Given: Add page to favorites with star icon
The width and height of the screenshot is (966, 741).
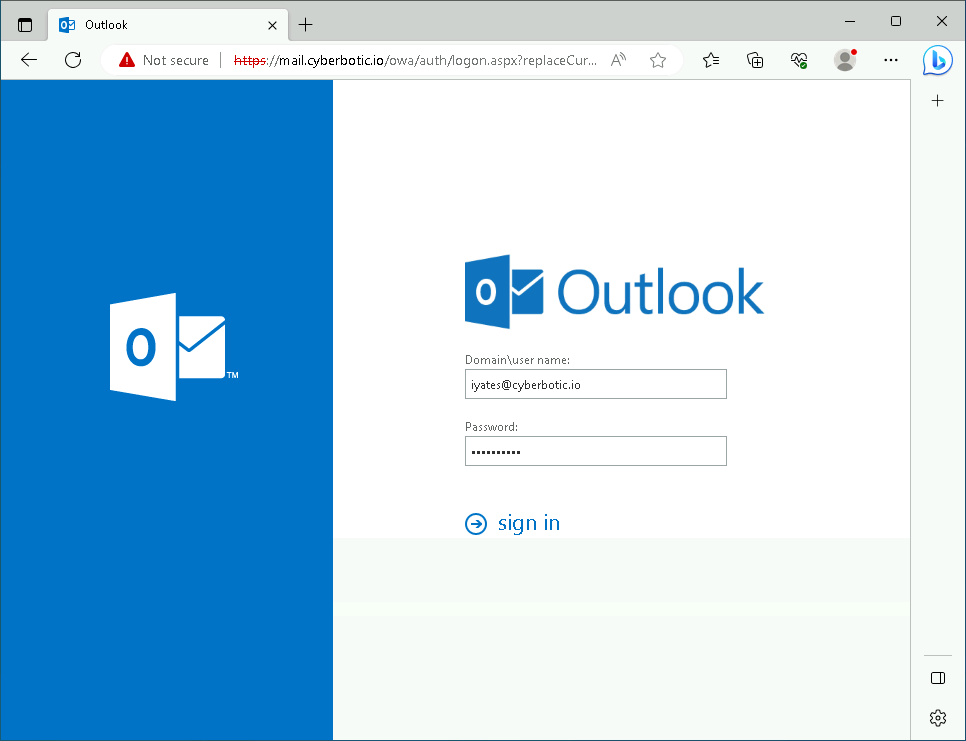Looking at the screenshot, I should pyautogui.click(x=657, y=60).
